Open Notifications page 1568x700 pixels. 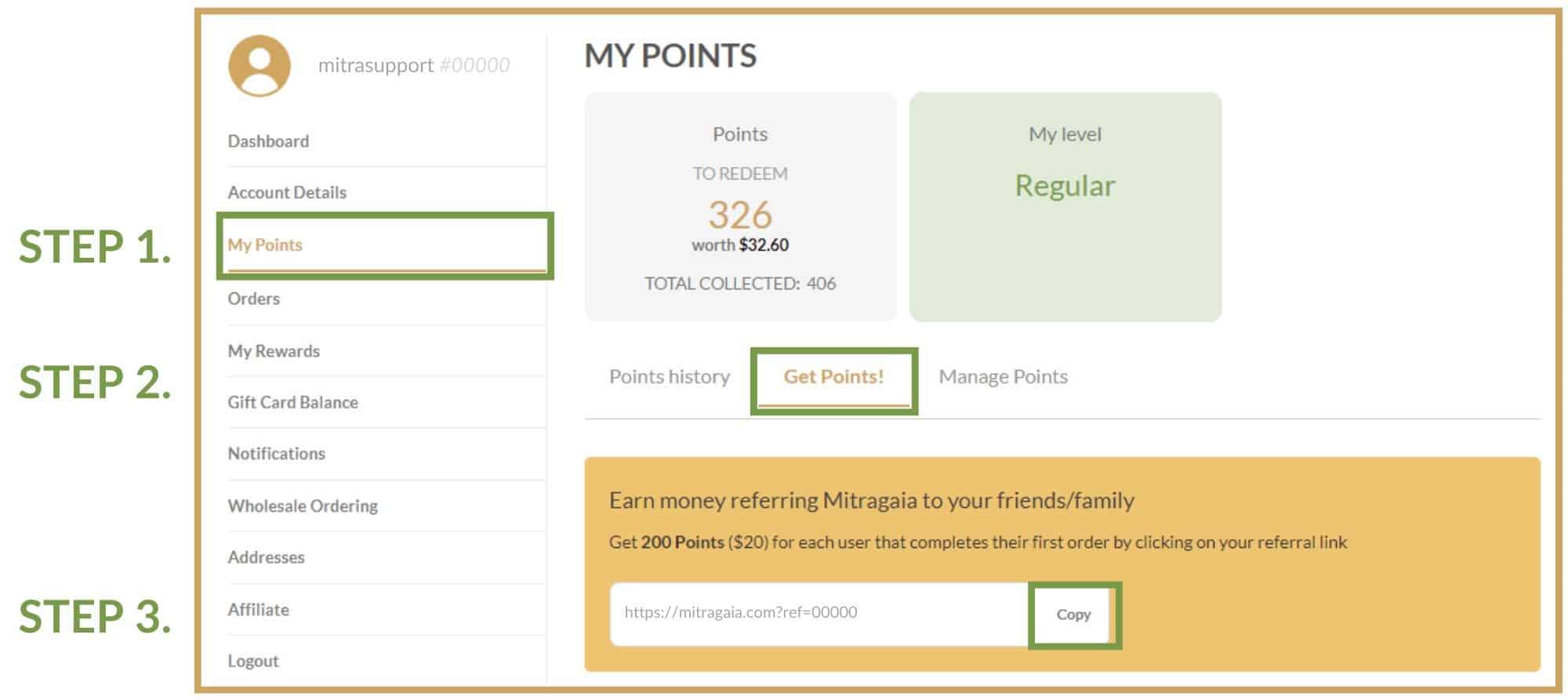[x=276, y=453]
